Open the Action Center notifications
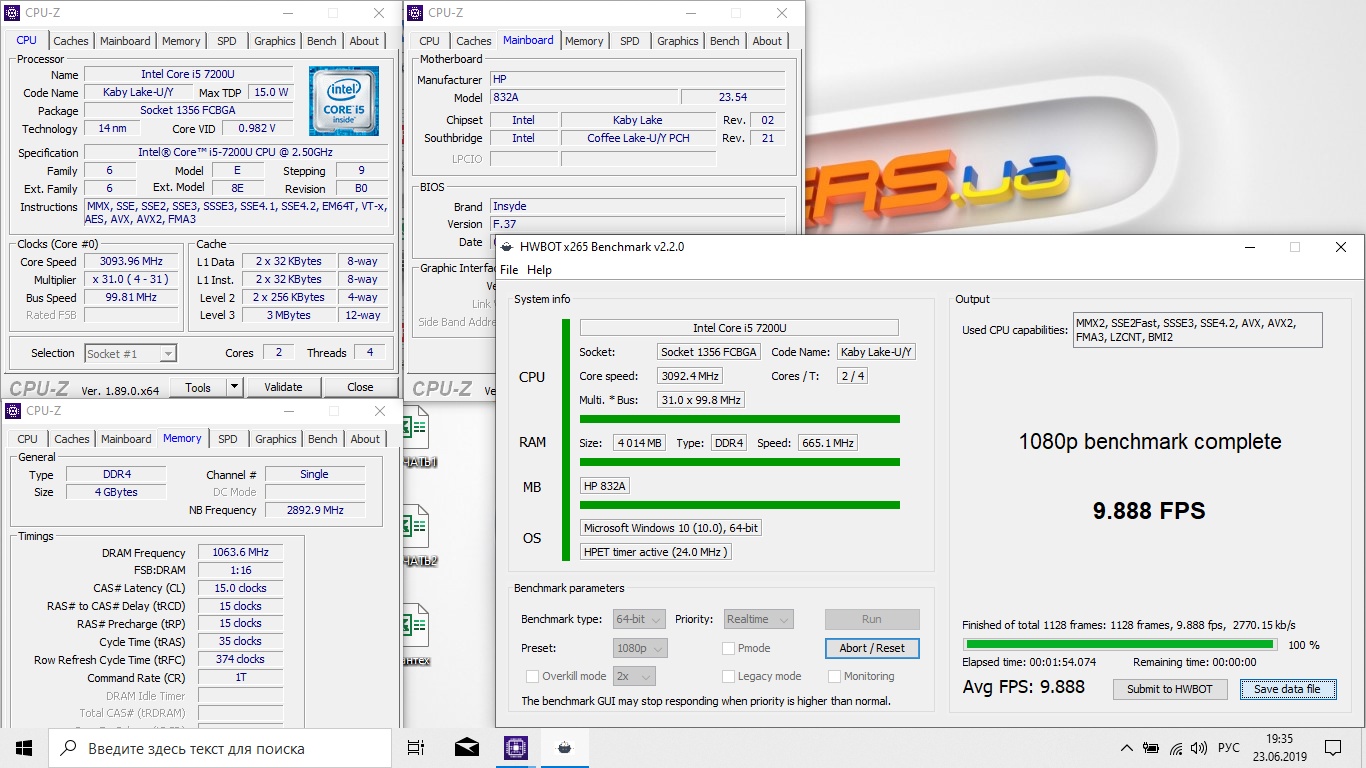This screenshot has height=768, width=1366. 1333,747
